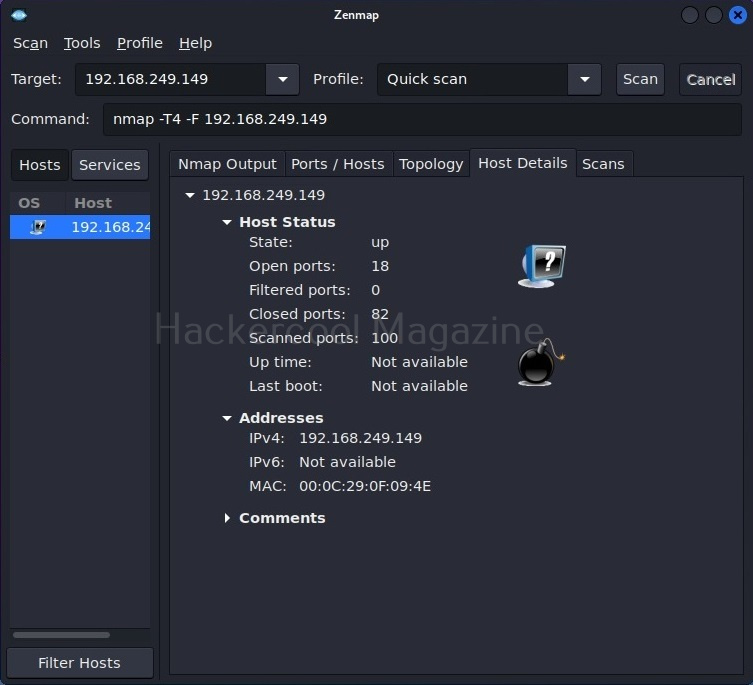Expand the Comments section
This screenshot has width=753, height=685.
click(x=227, y=518)
